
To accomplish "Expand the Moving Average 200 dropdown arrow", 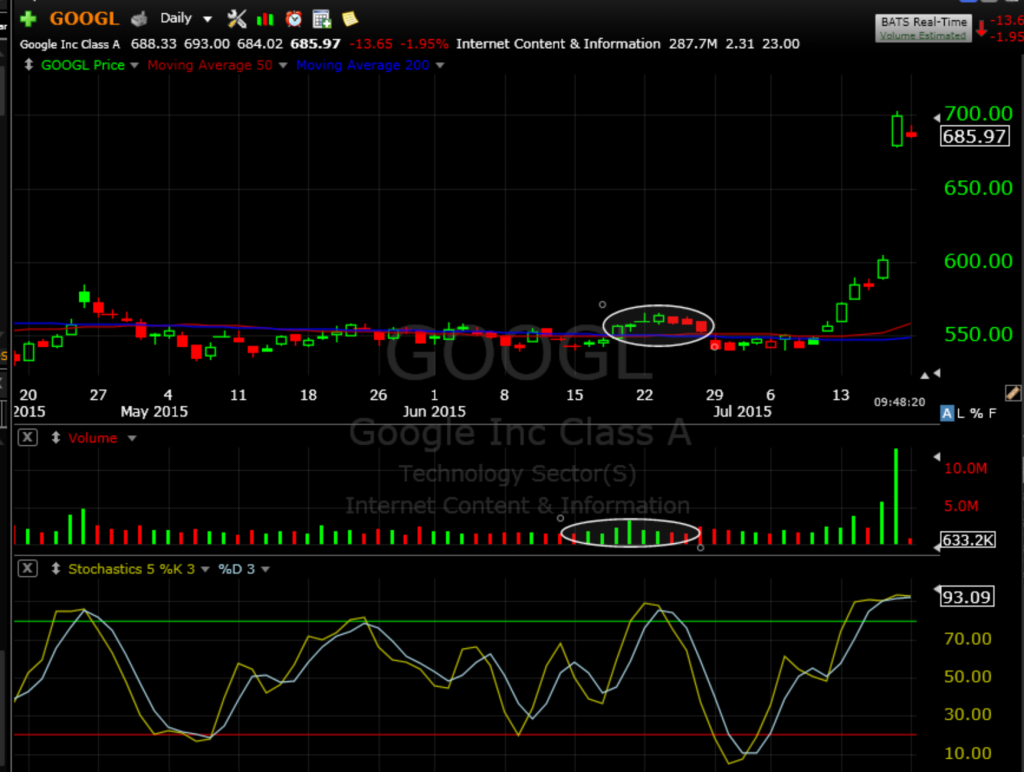I will point(440,65).
